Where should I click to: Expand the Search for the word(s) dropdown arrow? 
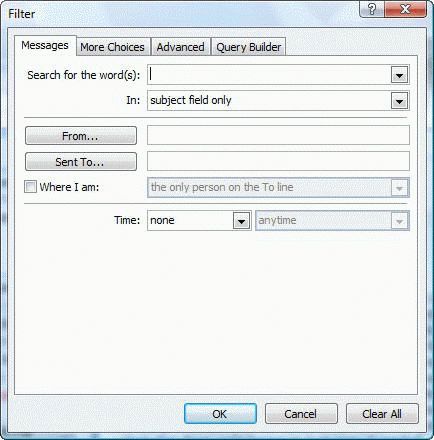click(x=399, y=75)
